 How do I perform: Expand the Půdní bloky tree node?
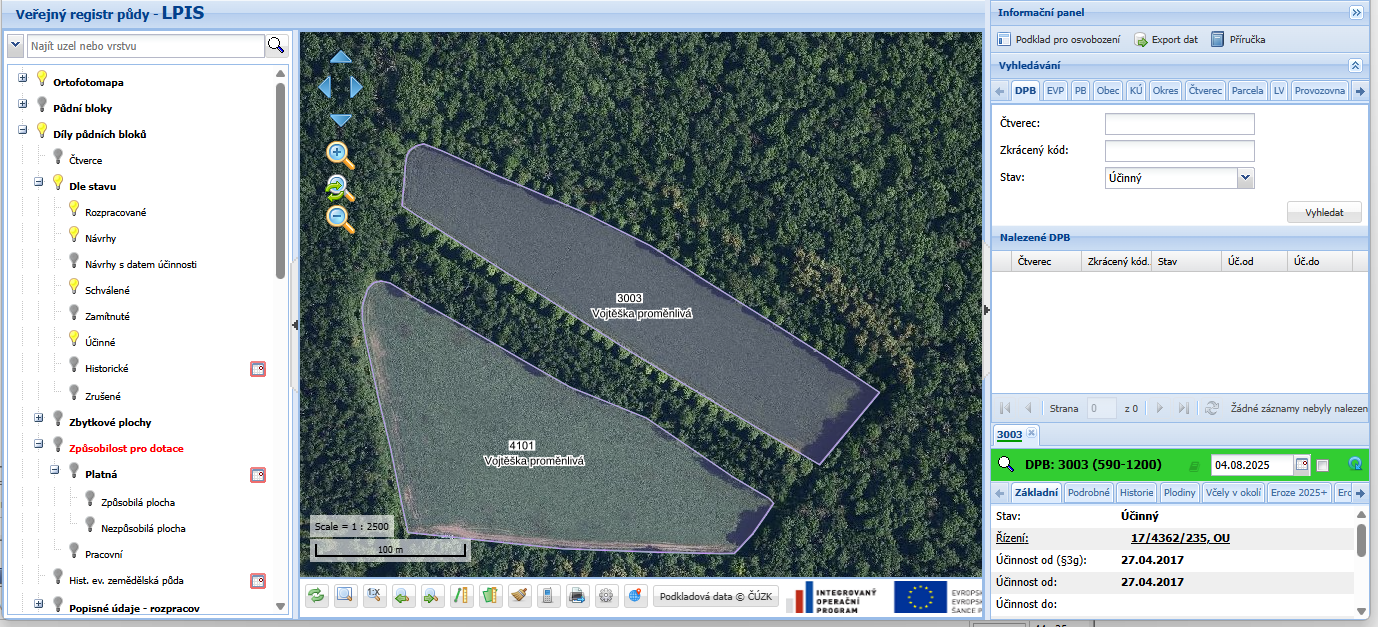(23, 108)
